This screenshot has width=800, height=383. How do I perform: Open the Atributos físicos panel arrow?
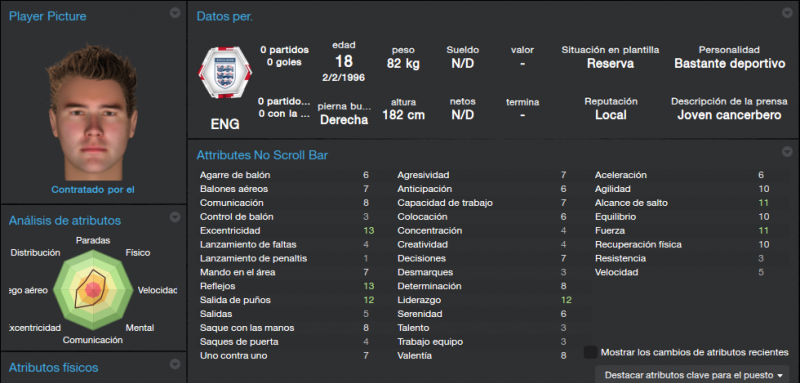[175, 364]
